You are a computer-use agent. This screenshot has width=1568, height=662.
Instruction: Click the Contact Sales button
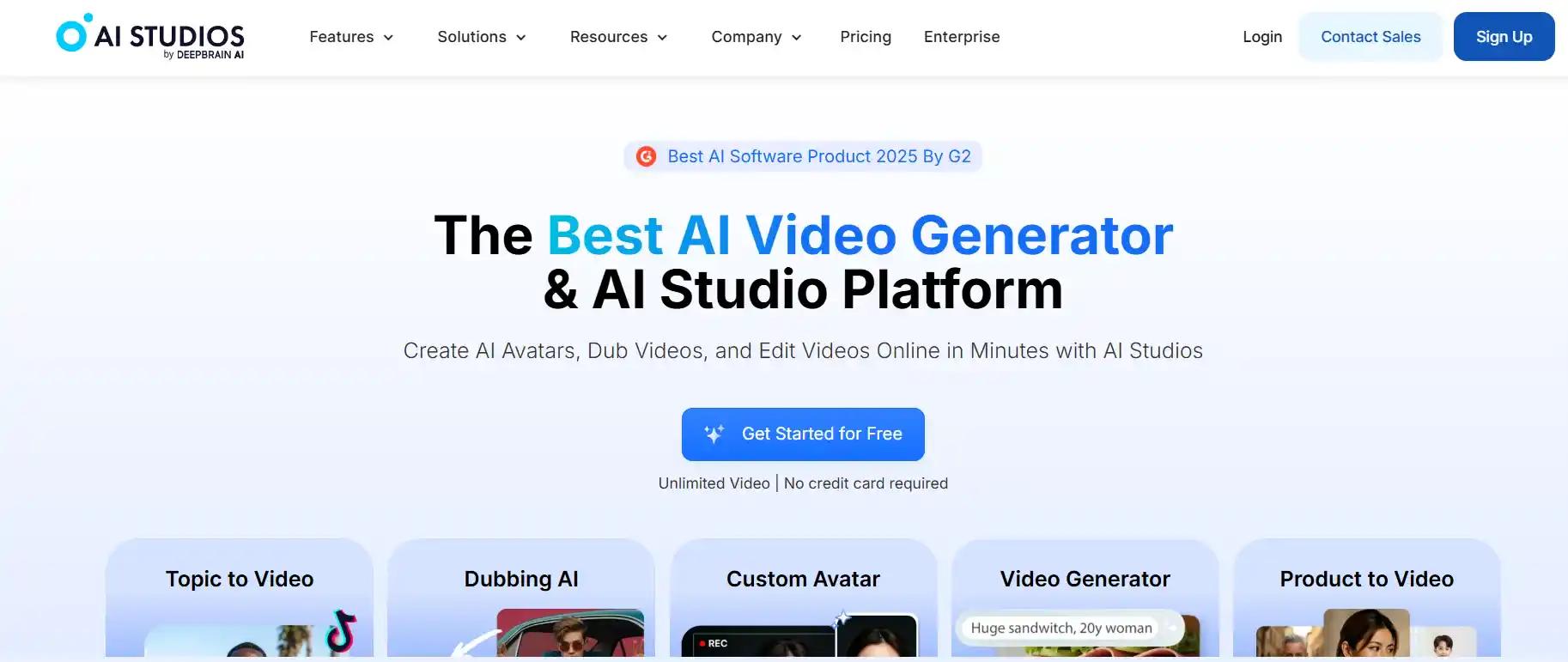[x=1370, y=37]
